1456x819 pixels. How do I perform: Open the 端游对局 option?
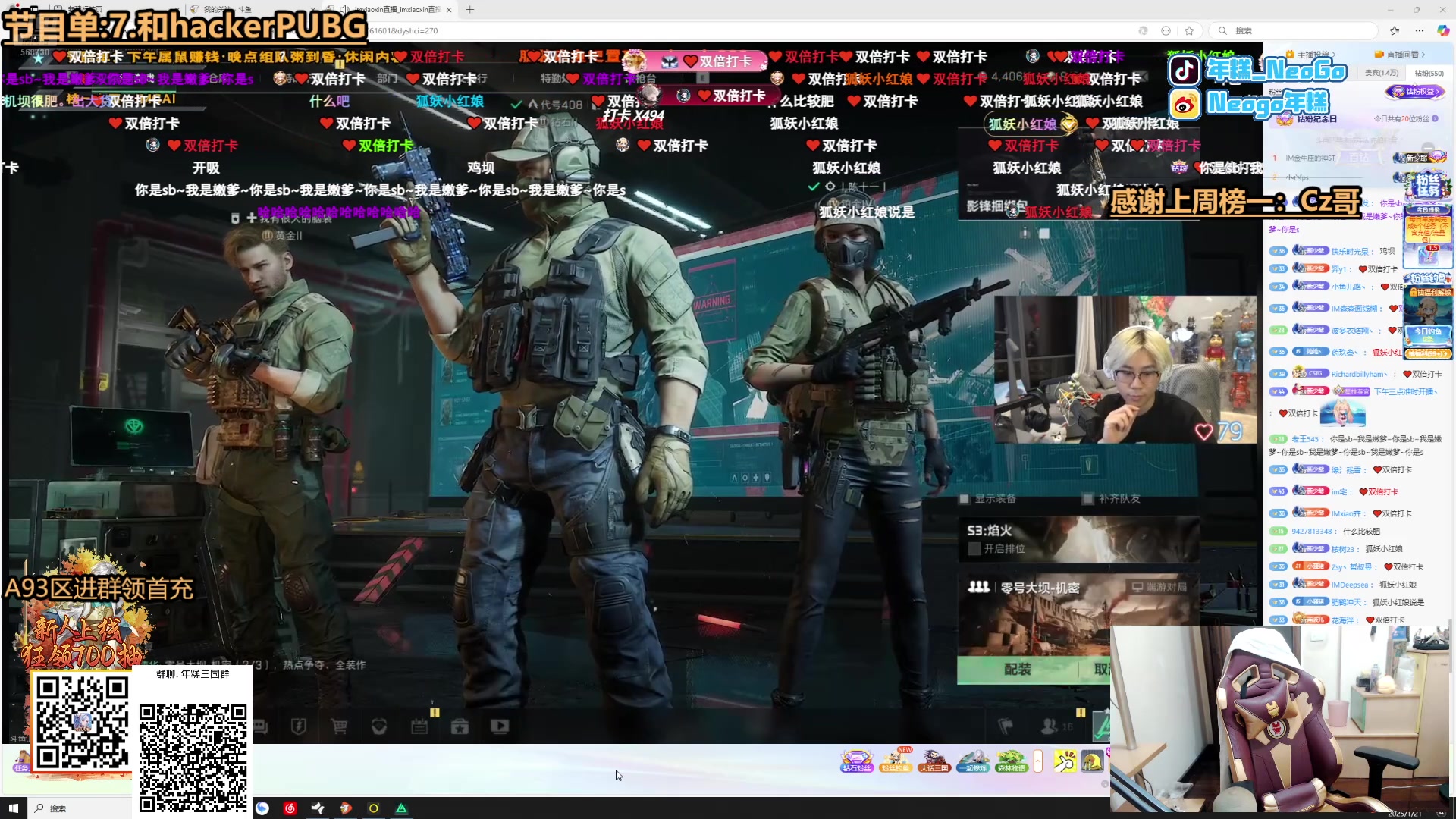1159,588
